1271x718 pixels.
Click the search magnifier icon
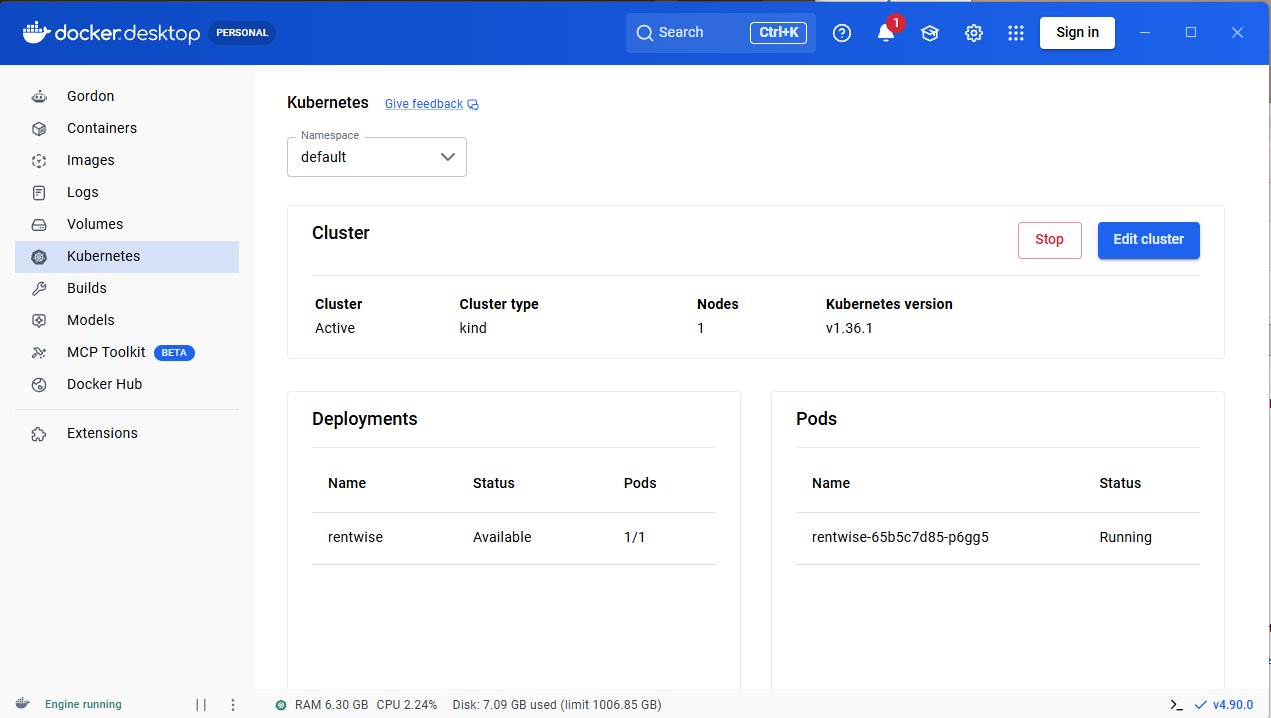coord(645,33)
